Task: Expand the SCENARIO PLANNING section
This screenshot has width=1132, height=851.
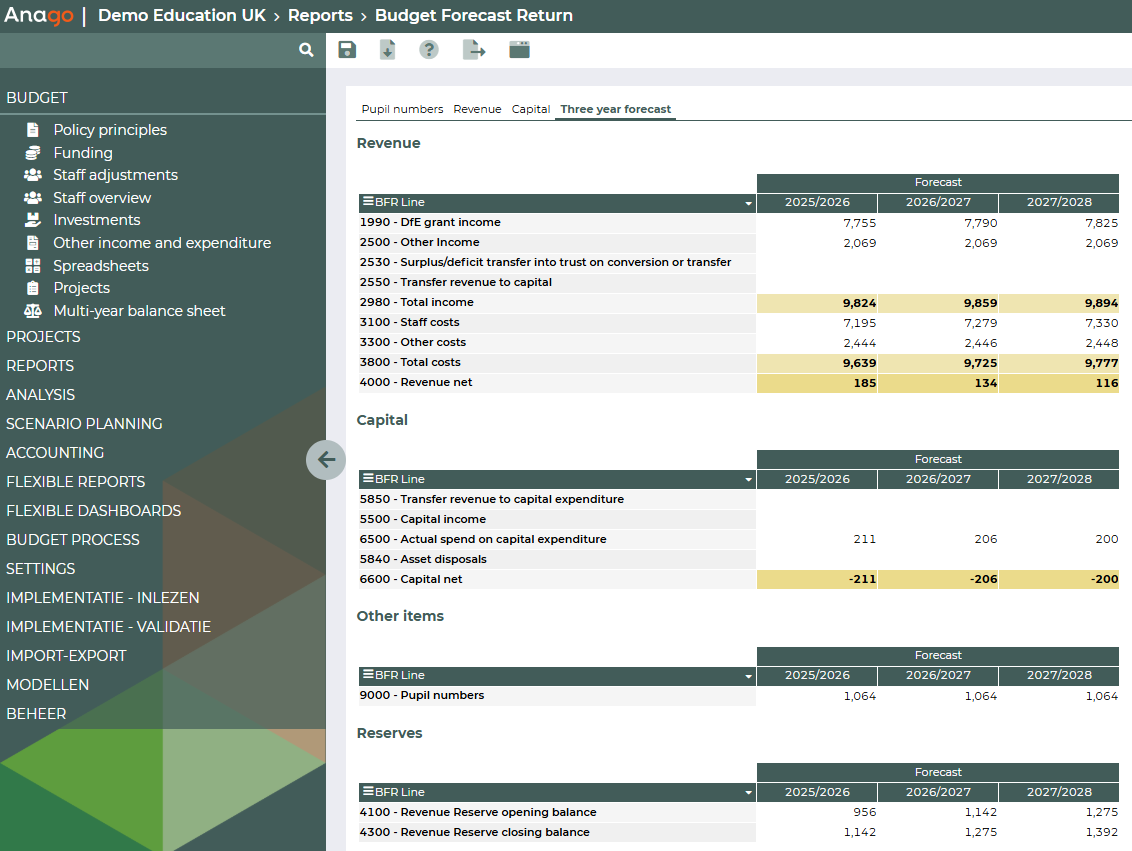Action: point(84,424)
